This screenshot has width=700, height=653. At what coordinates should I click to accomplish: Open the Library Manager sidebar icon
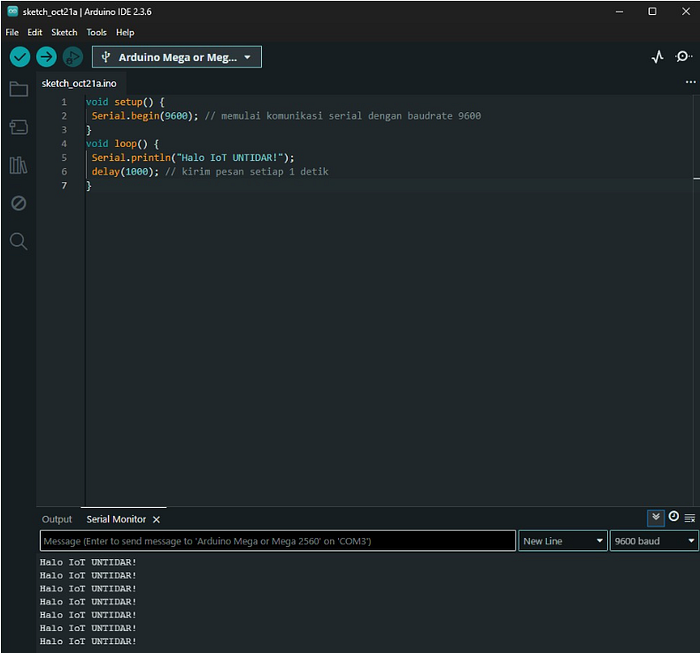19,165
